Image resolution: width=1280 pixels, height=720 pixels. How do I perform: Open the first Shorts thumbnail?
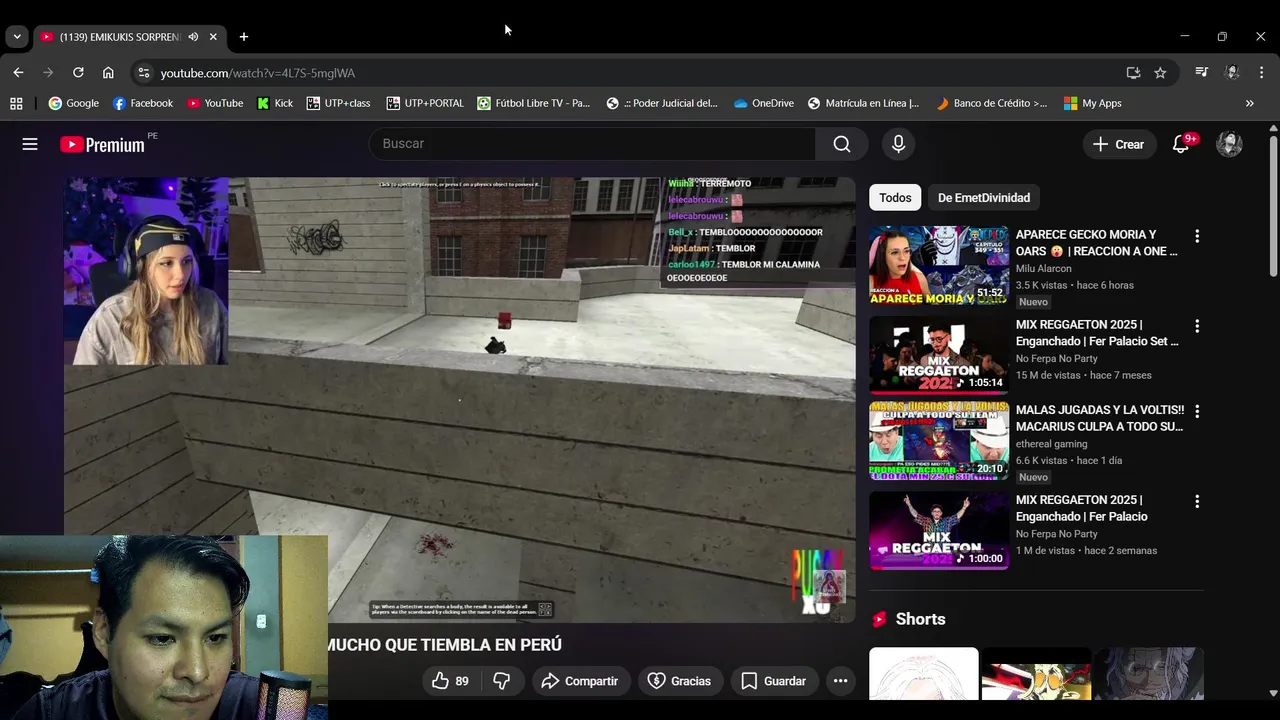pos(923,674)
